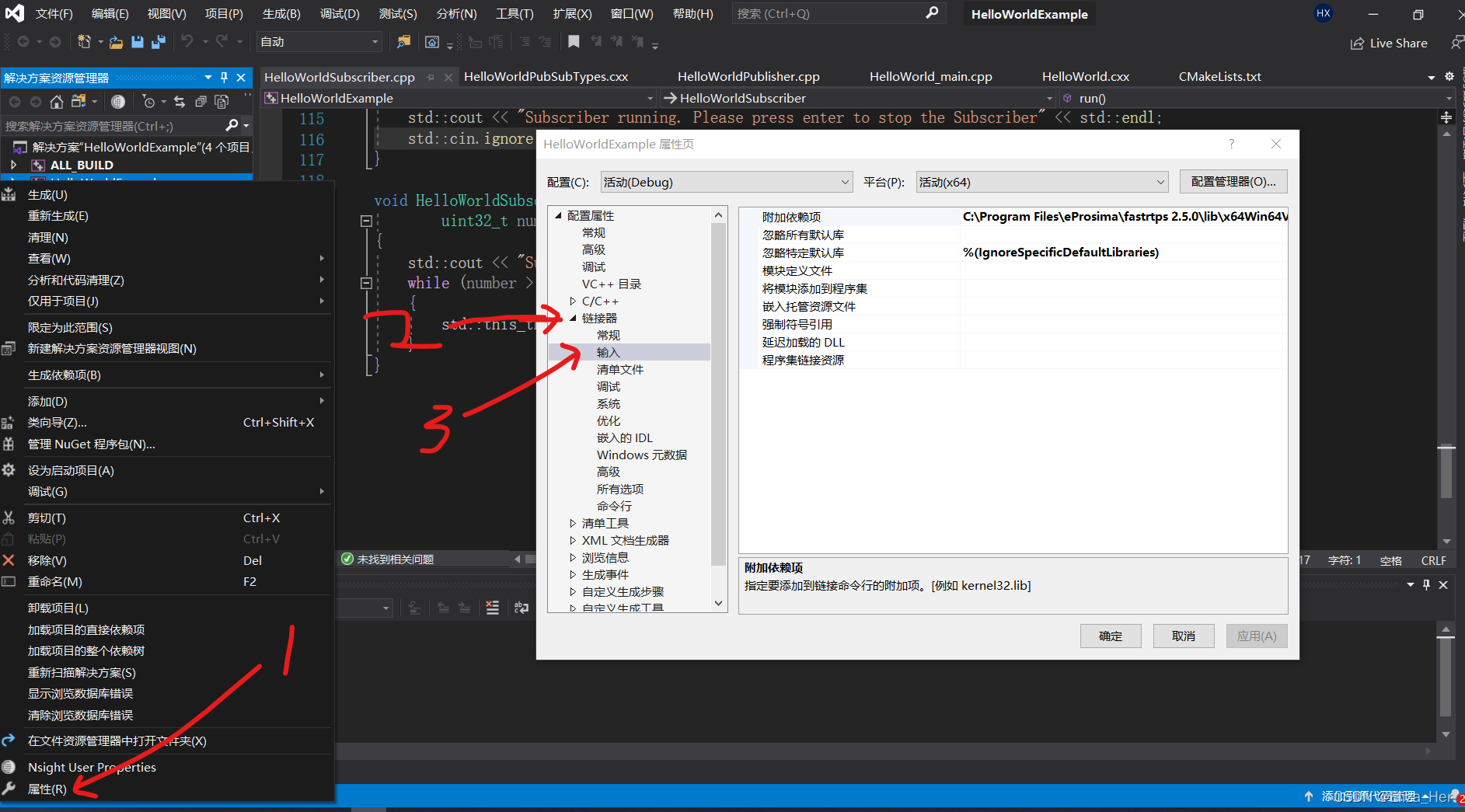Toggle the pin on Solution Explorer panel
This screenshot has width=1465, height=812.
point(224,78)
